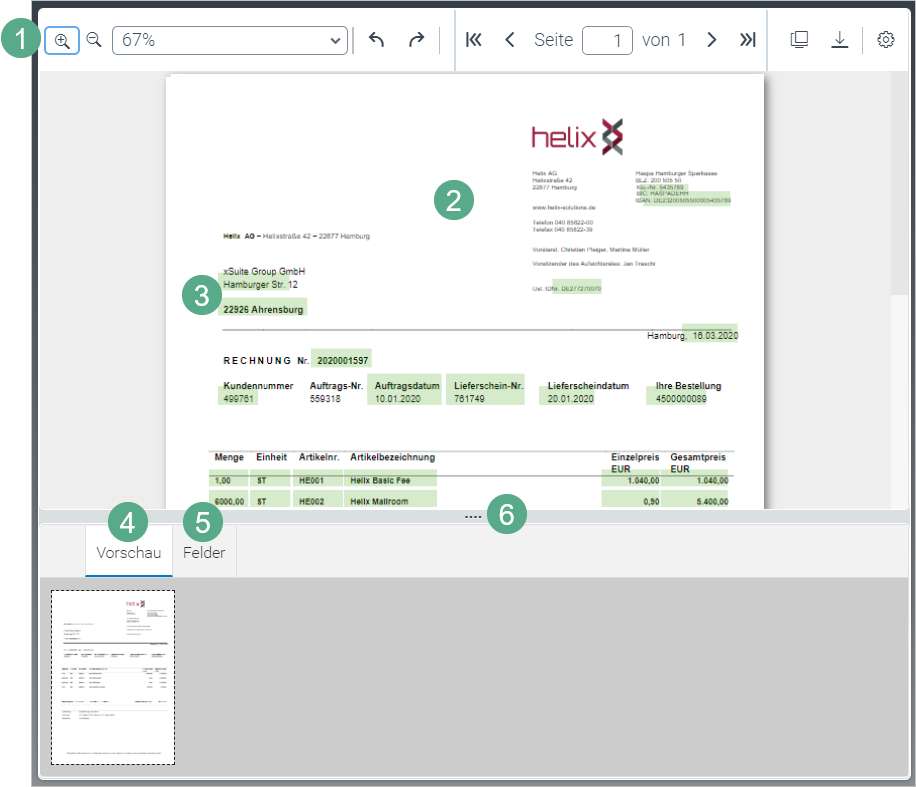Go to the next page
This screenshot has height=787, width=916.
pyautogui.click(x=712, y=40)
